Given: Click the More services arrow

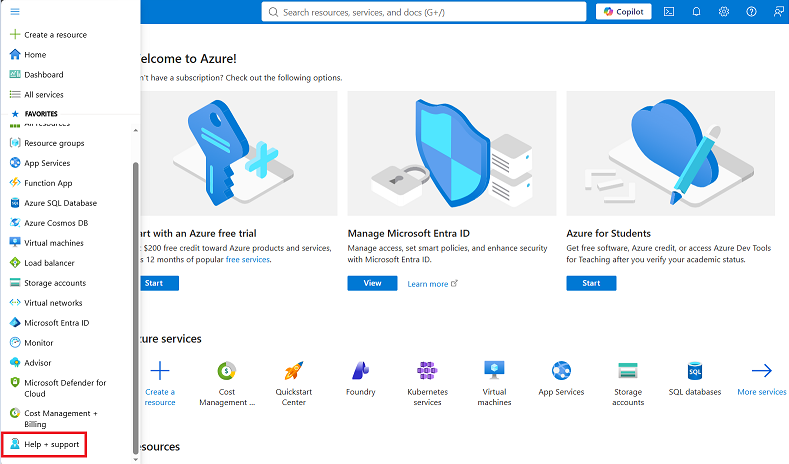Looking at the screenshot, I should click(x=762, y=371).
